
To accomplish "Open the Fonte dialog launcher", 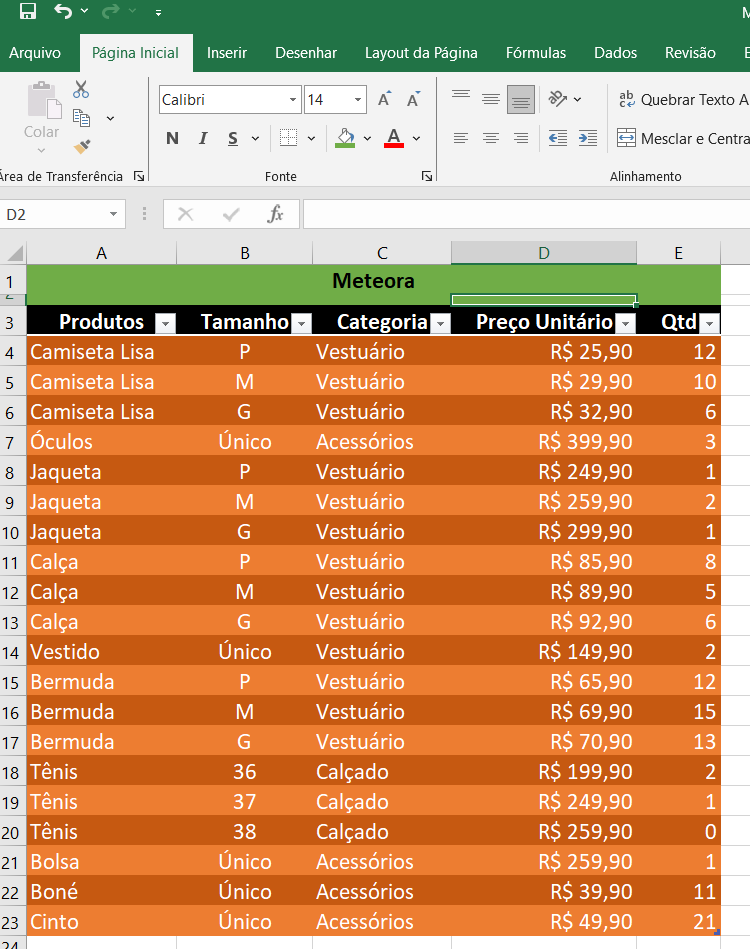I will pos(427,176).
